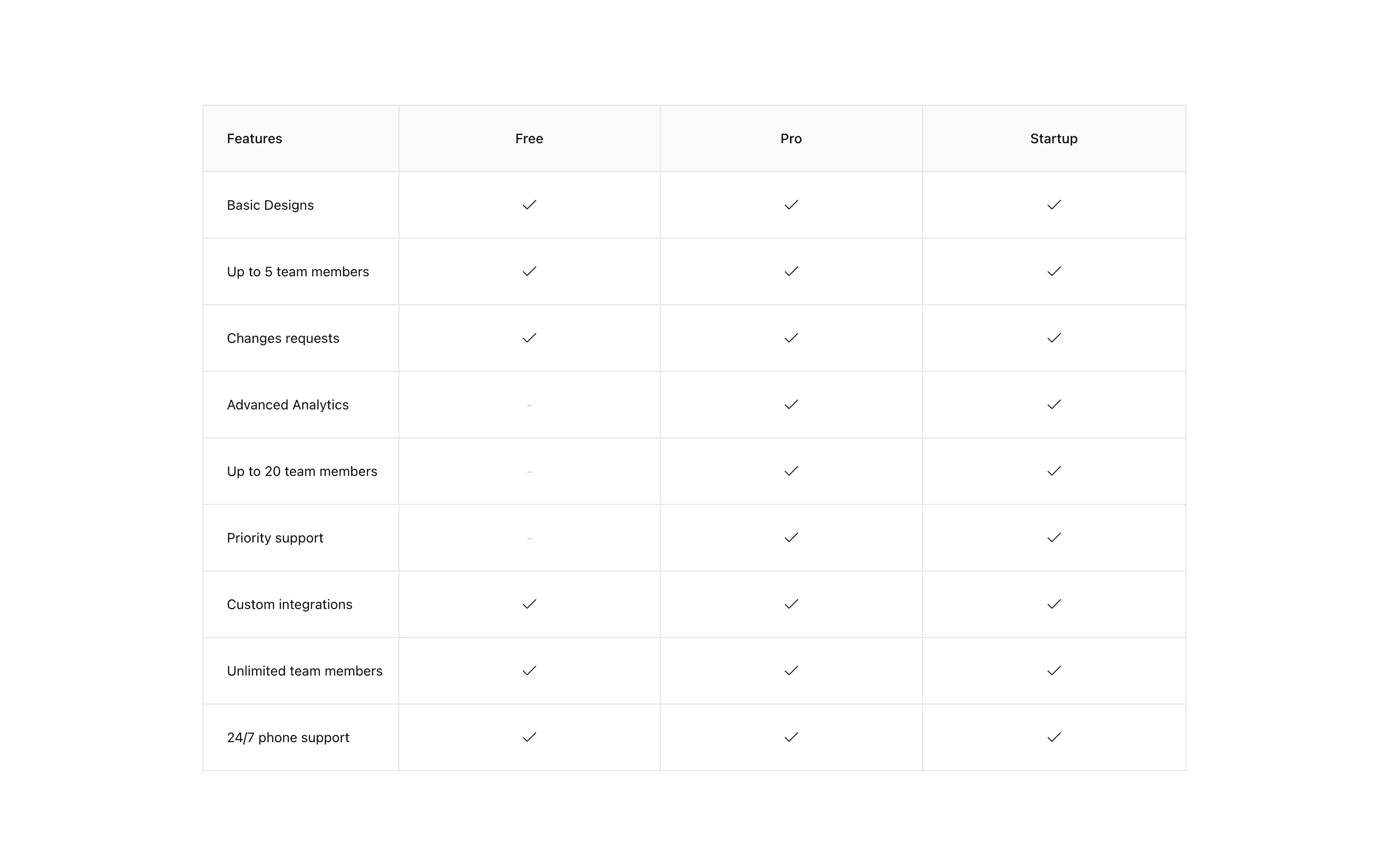Image resolution: width=1389 pixels, height=868 pixels.
Task: Click the Features column header
Action: pos(254,139)
